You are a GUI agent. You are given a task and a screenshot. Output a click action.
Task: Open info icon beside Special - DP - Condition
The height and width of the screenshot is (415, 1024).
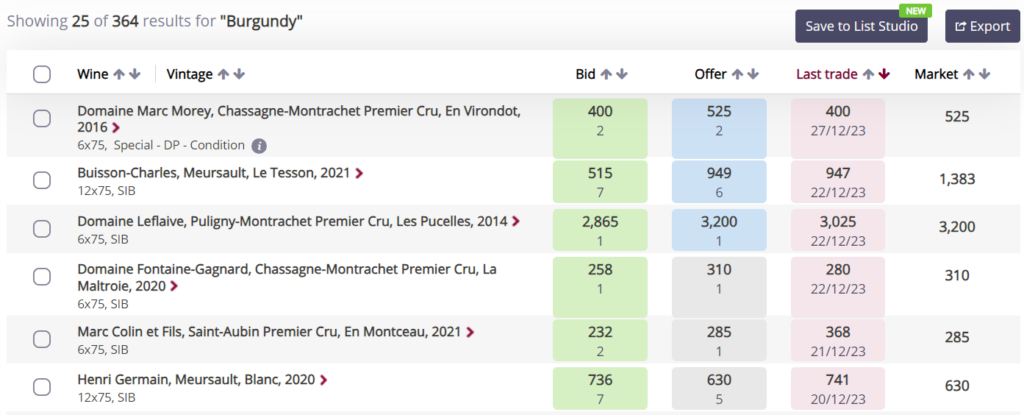point(259,146)
